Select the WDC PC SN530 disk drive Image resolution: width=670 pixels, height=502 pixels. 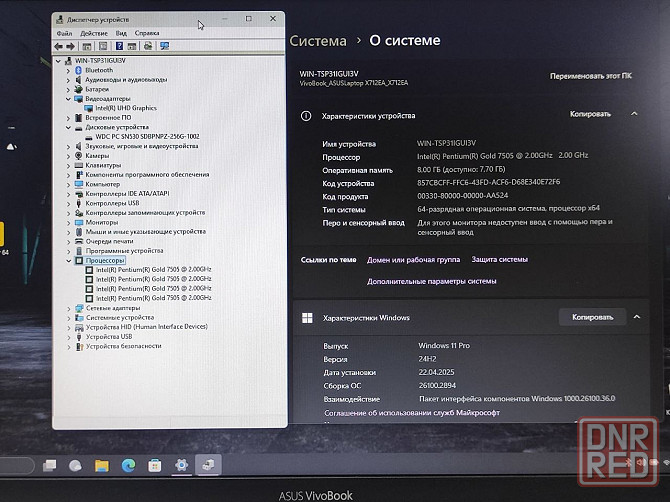(x=147, y=136)
